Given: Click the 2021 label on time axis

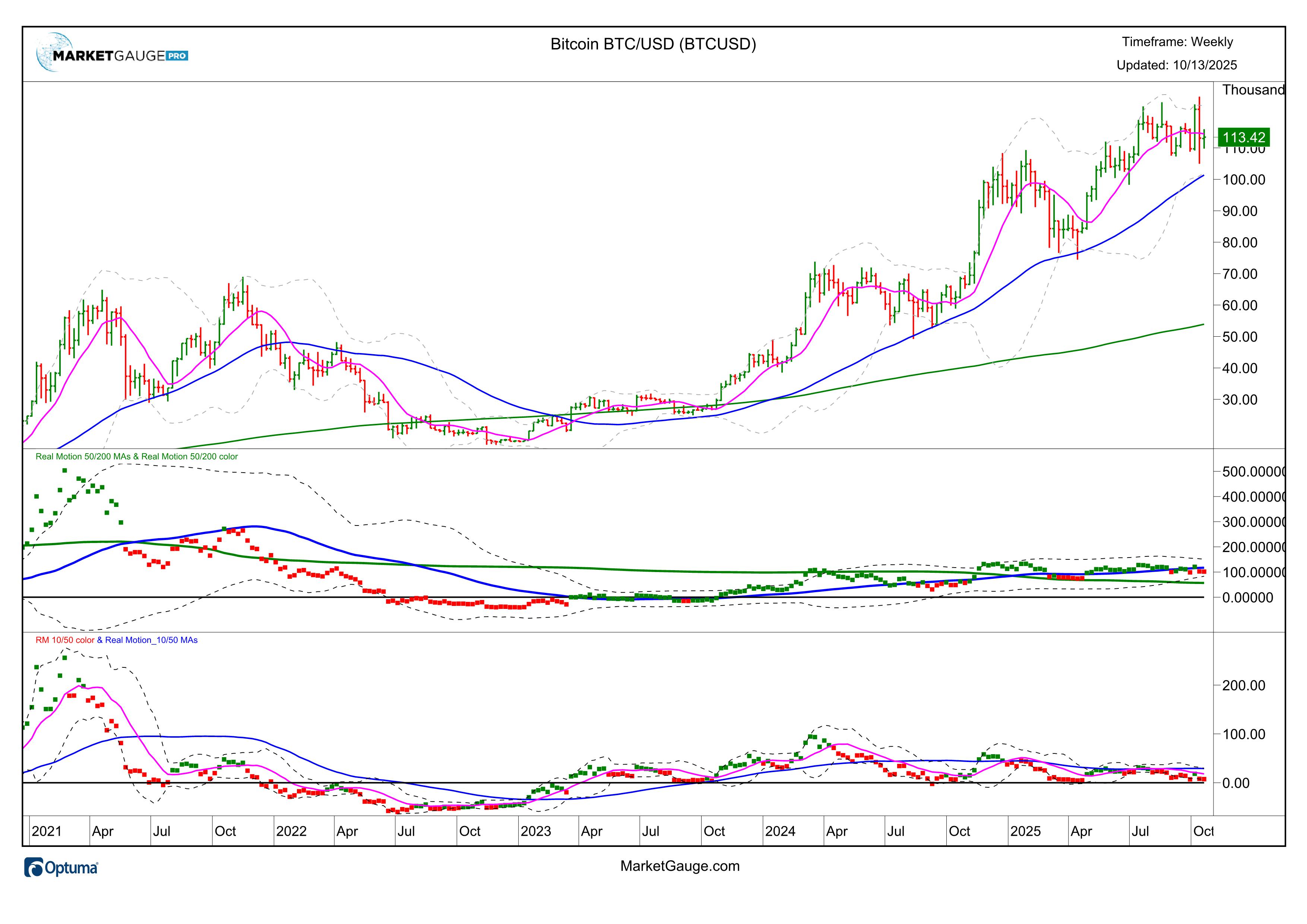Looking at the screenshot, I should pyautogui.click(x=46, y=831).
